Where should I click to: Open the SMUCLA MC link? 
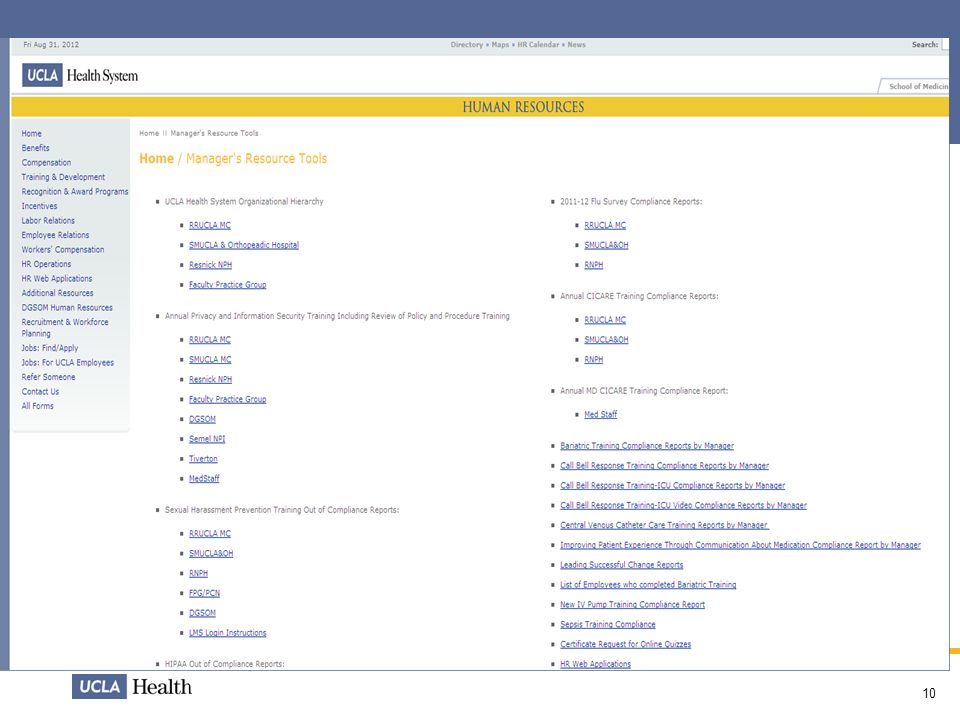[x=210, y=359]
